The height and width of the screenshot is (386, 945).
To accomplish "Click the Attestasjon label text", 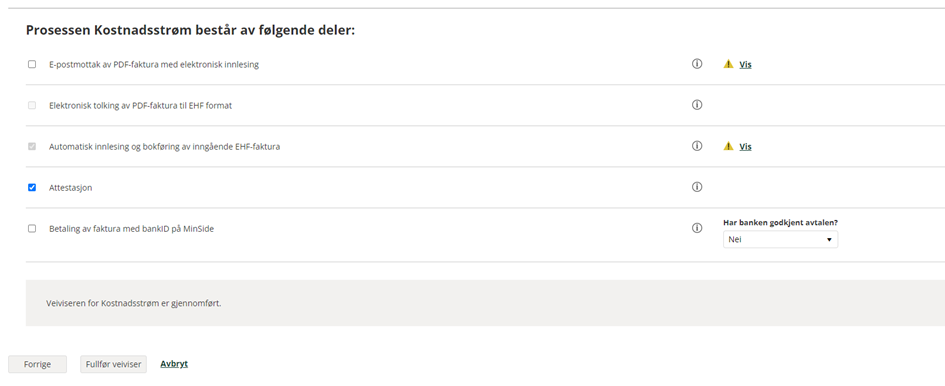I will (71, 188).
